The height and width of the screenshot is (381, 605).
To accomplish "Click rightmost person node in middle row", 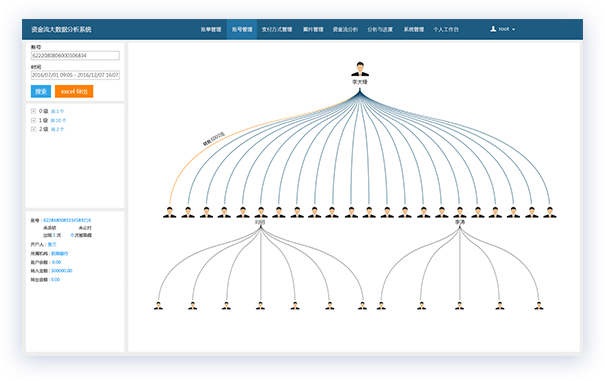I will tap(549, 212).
